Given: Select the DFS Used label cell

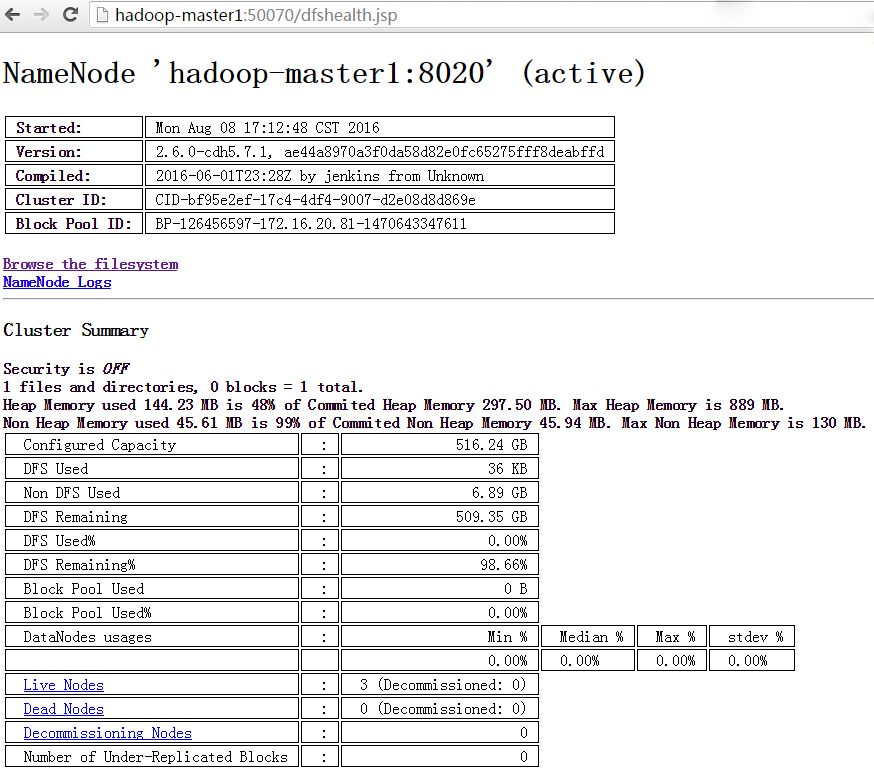Looking at the screenshot, I should click(152, 468).
